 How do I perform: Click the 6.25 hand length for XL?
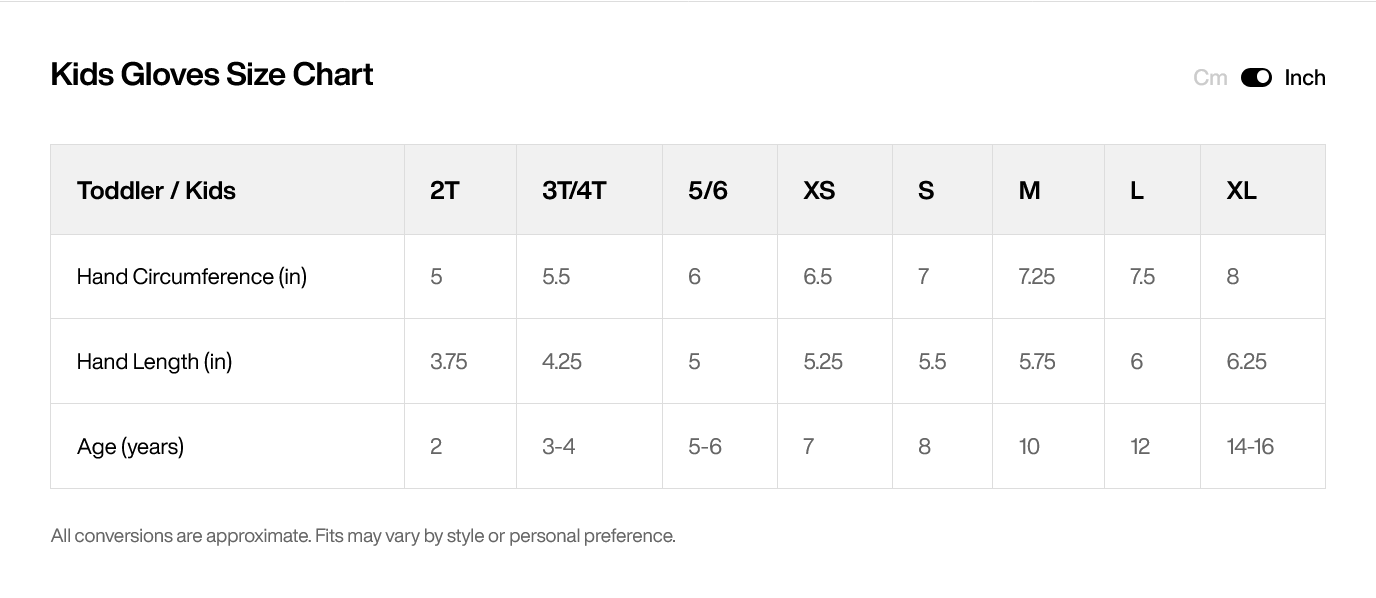point(1247,361)
